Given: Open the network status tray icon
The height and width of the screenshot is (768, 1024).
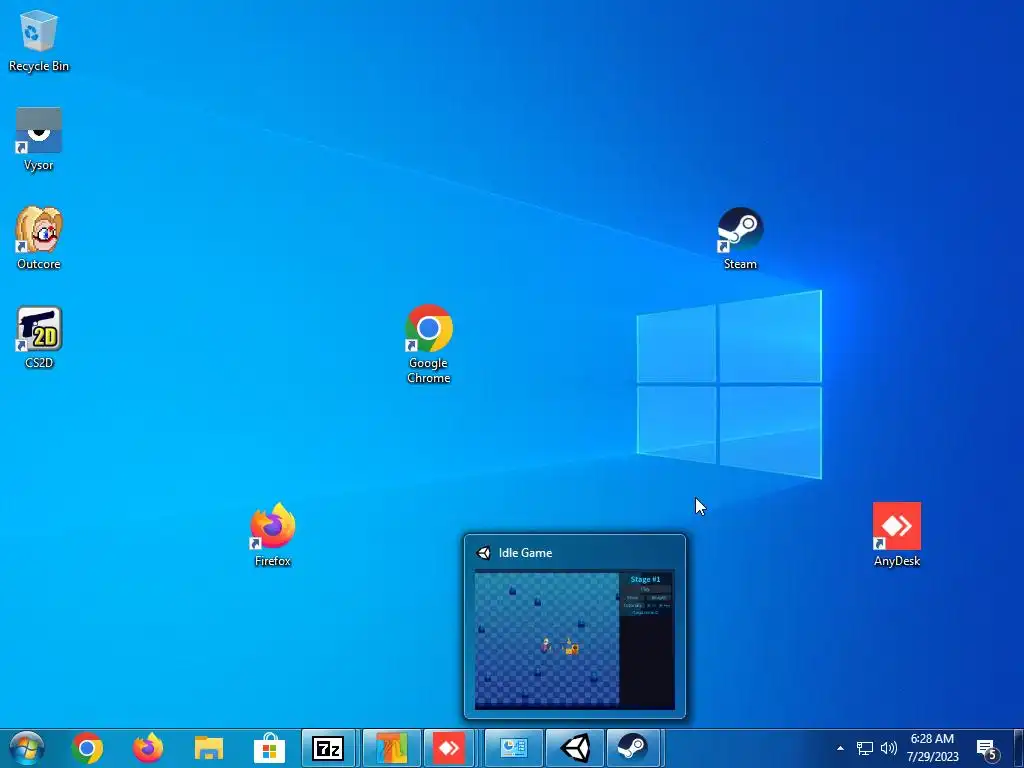Looking at the screenshot, I should tap(865, 748).
